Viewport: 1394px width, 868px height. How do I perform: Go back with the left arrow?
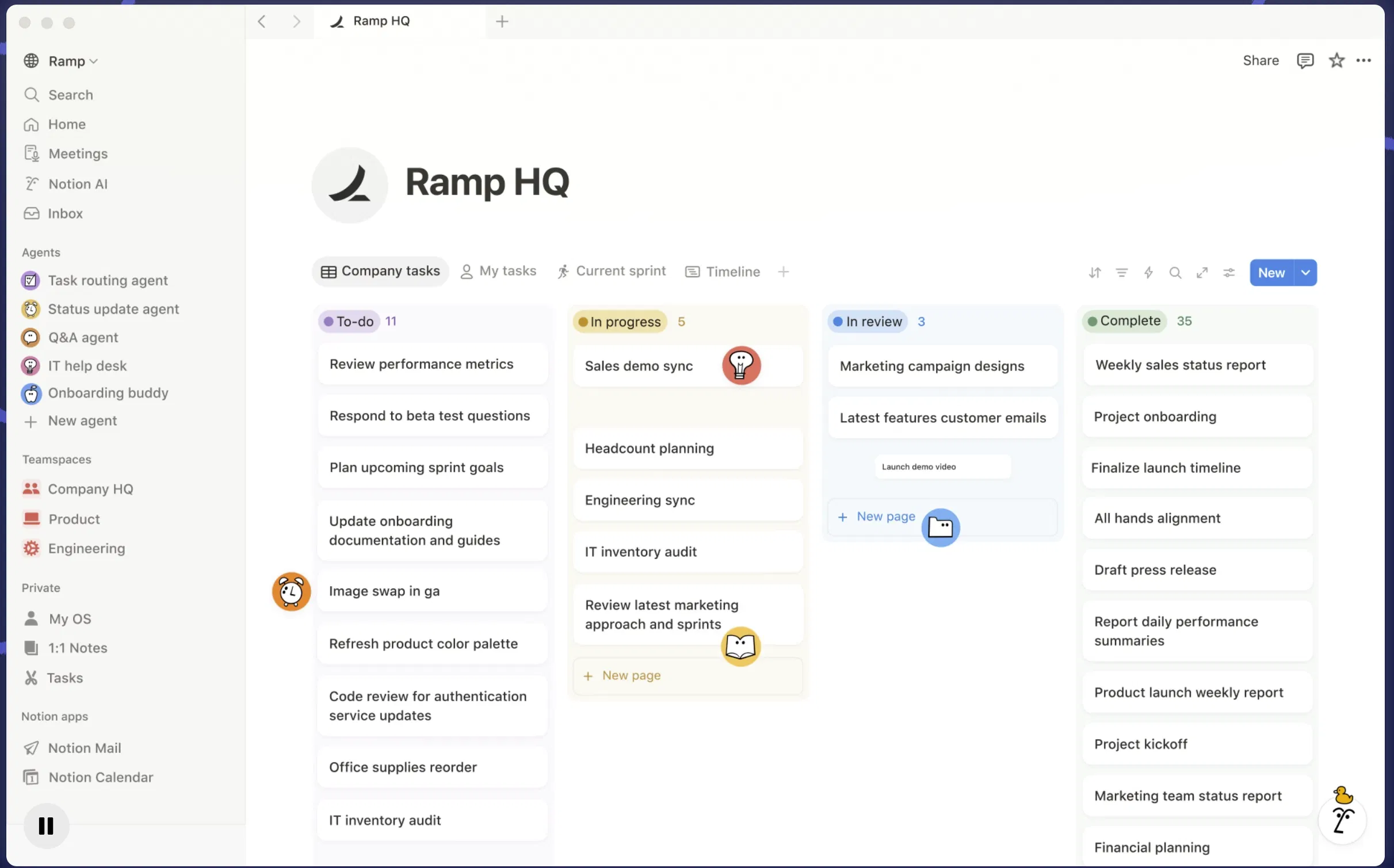tap(262, 21)
